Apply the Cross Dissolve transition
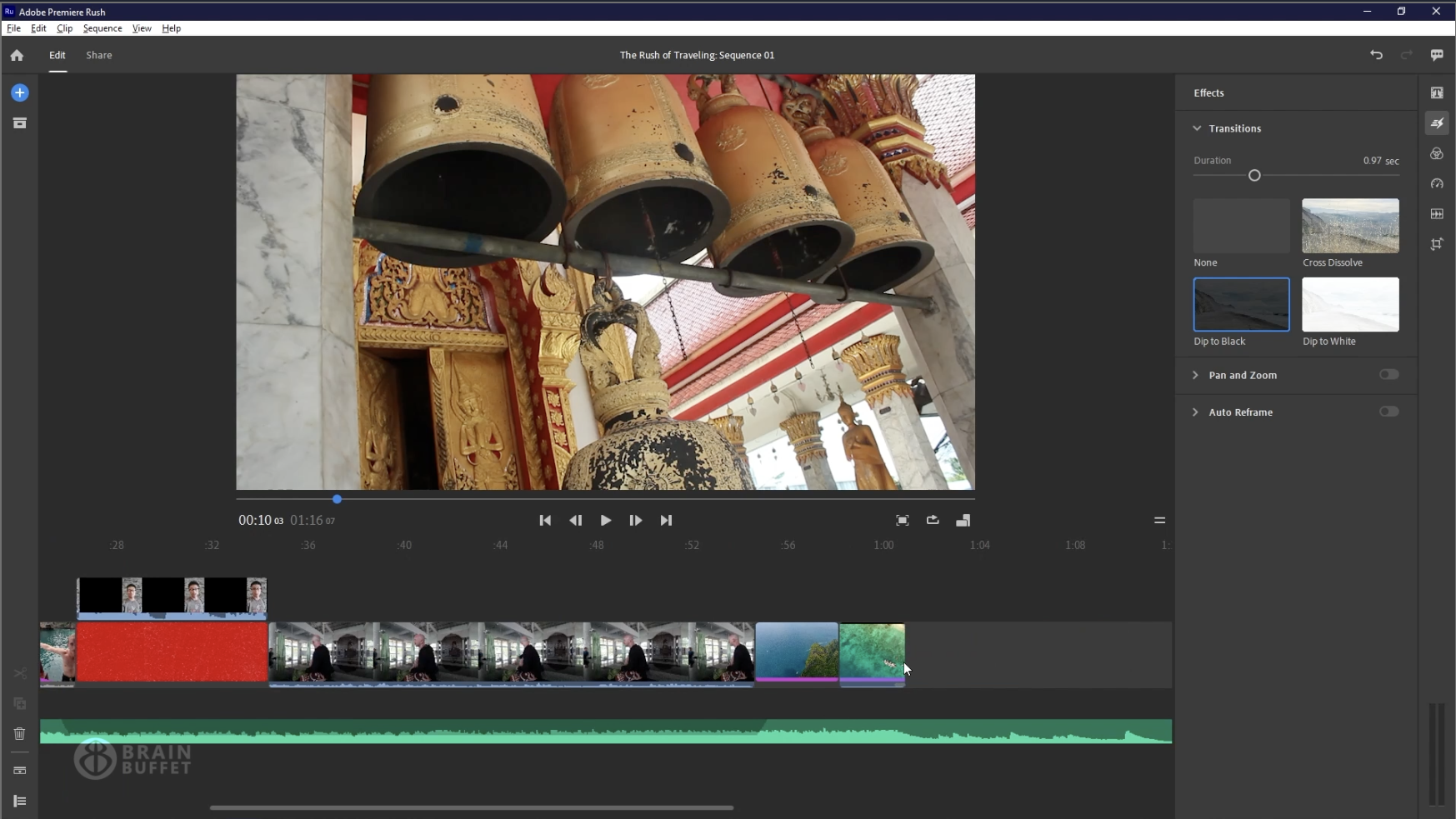Image resolution: width=1456 pixels, height=819 pixels. point(1348,226)
